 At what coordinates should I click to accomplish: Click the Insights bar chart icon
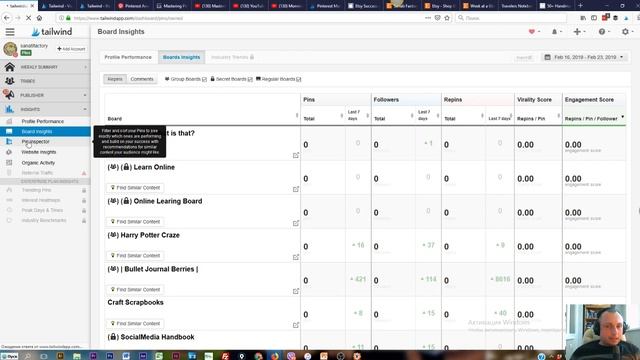pyautogui.click(x=9, y=109)
